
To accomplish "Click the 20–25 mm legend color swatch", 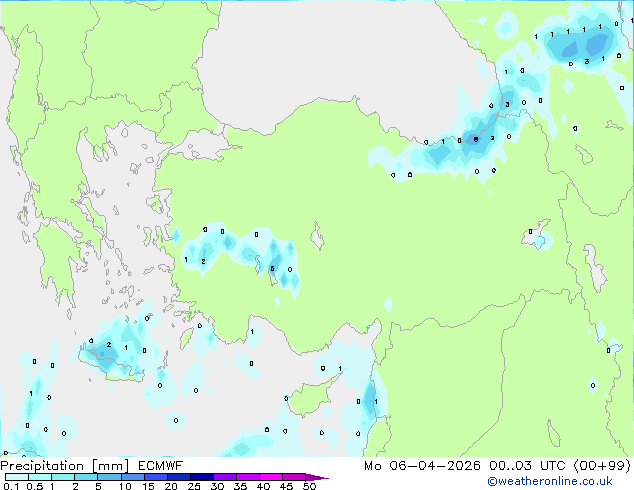I will click(x=179, y=477).
